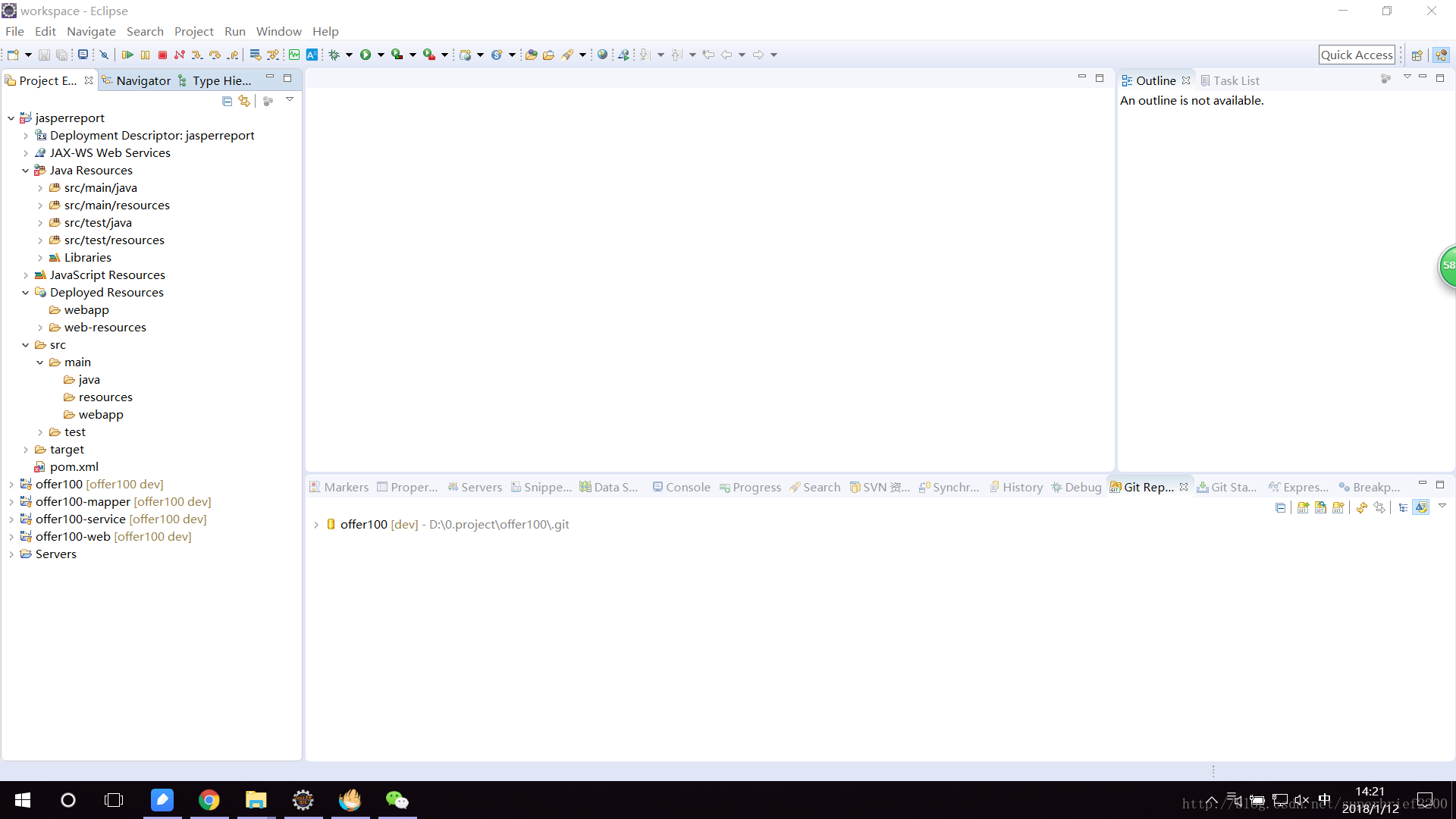Click the Coverage launch icon
Viewport: 1456px width, 819px height.
[x=397, y=55]
